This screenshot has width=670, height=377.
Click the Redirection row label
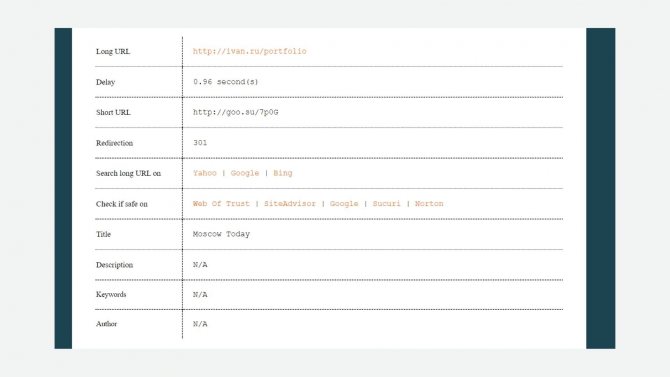[115, 143]
